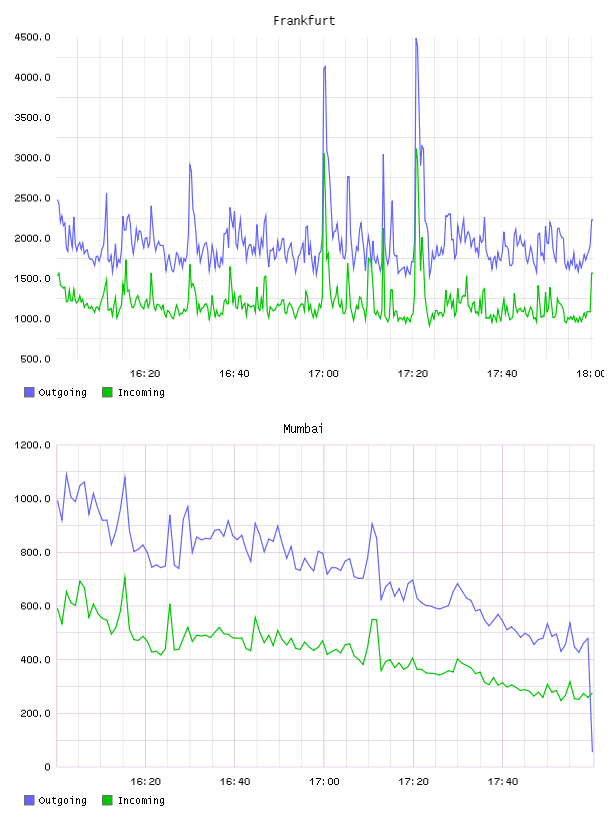Image resolution: width=608 pixels, height=816 pixels.
Task: Click the 17:40 time label under Frankfurt chart
Action: click(502, 374)
